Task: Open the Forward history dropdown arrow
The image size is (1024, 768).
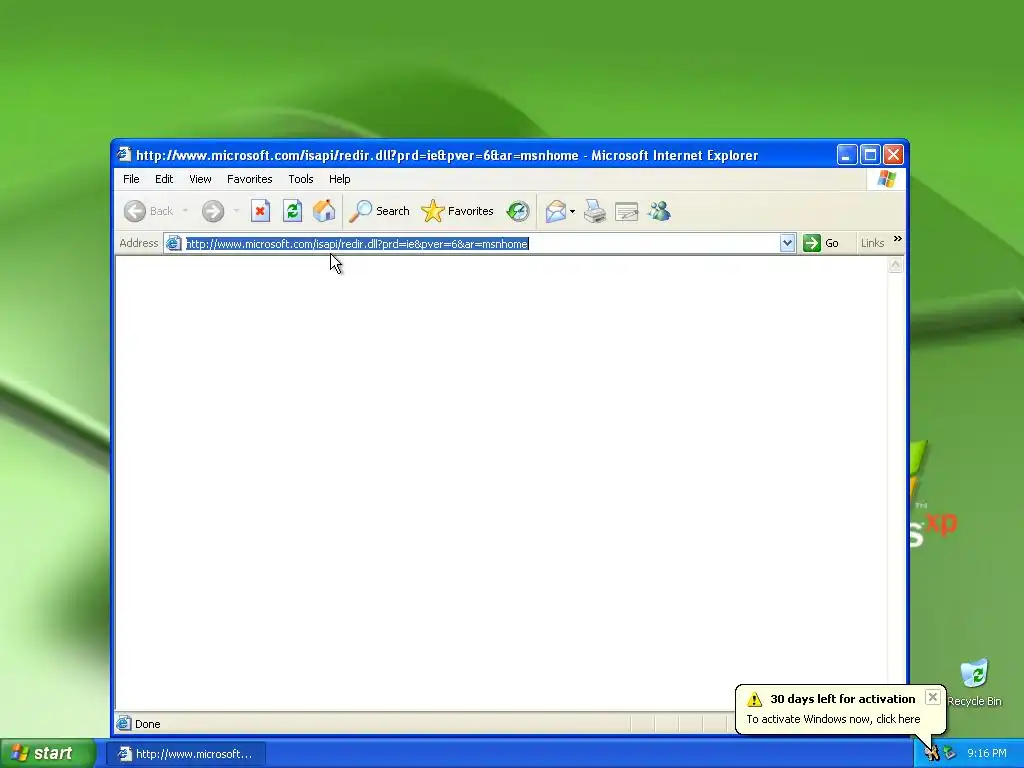Action: pyautogui.click(x=236, y=211)
